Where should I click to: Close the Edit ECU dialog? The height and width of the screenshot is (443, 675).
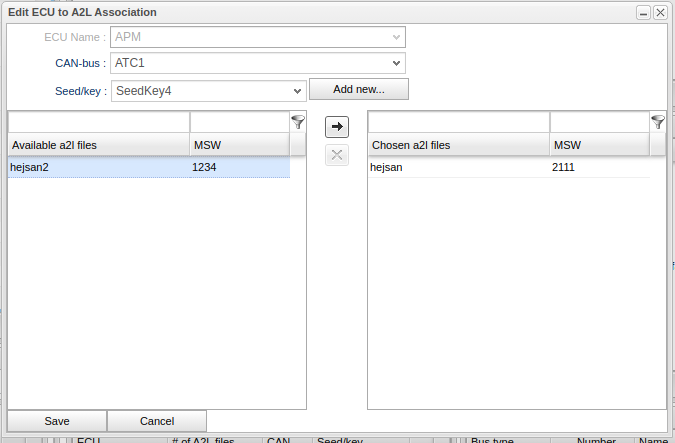pos(660,12)
